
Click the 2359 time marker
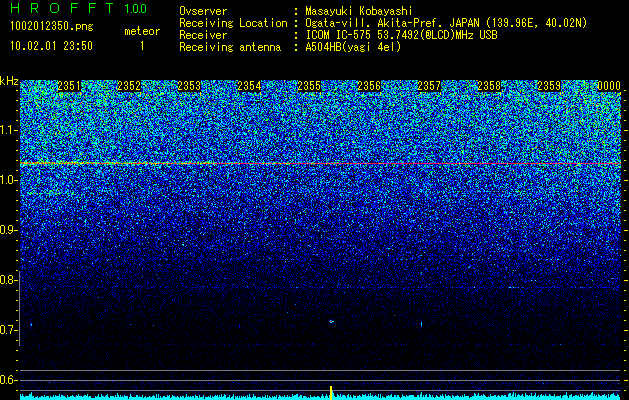549,86
